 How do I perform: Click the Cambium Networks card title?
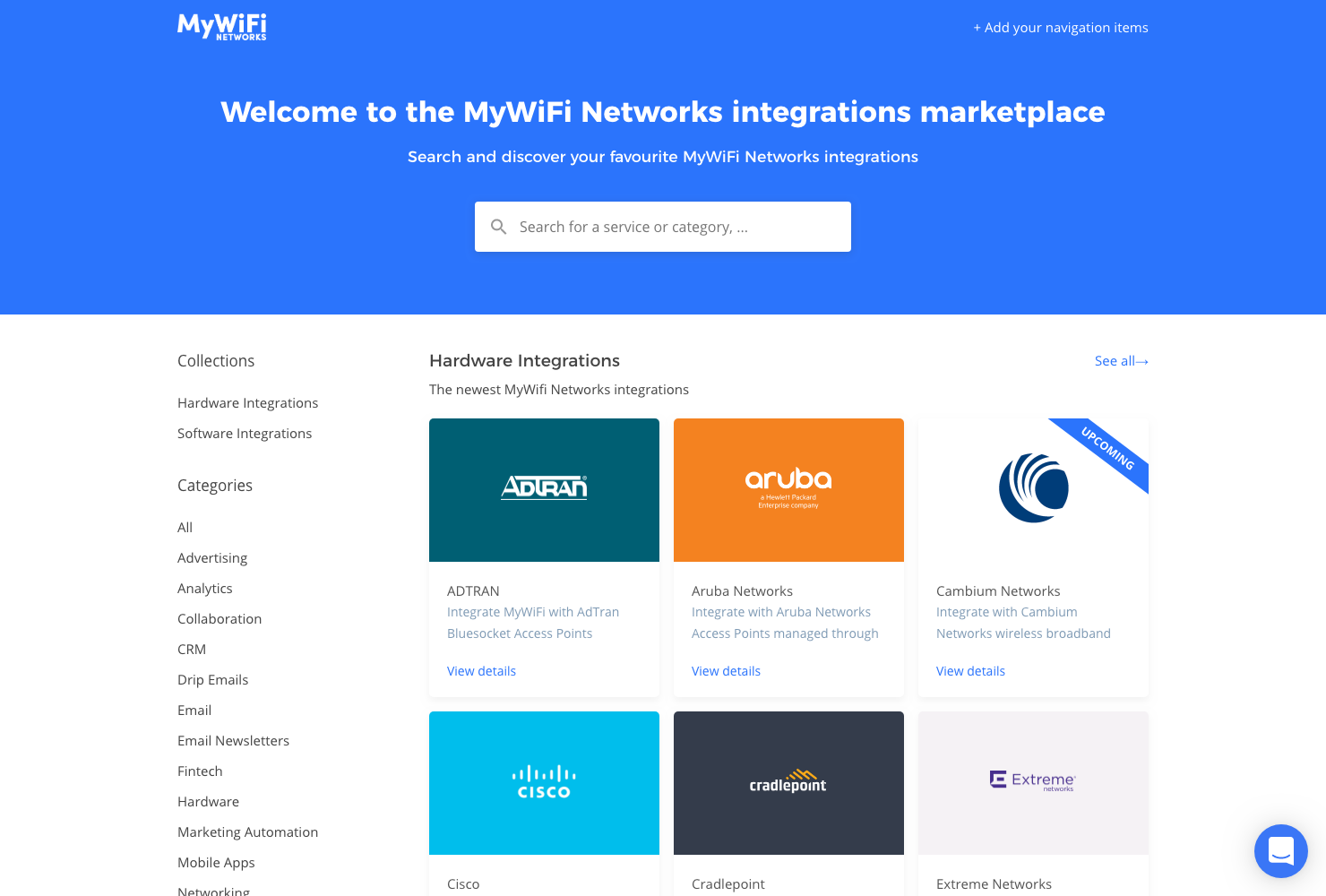pyautogui.click(x=998, y=591)
